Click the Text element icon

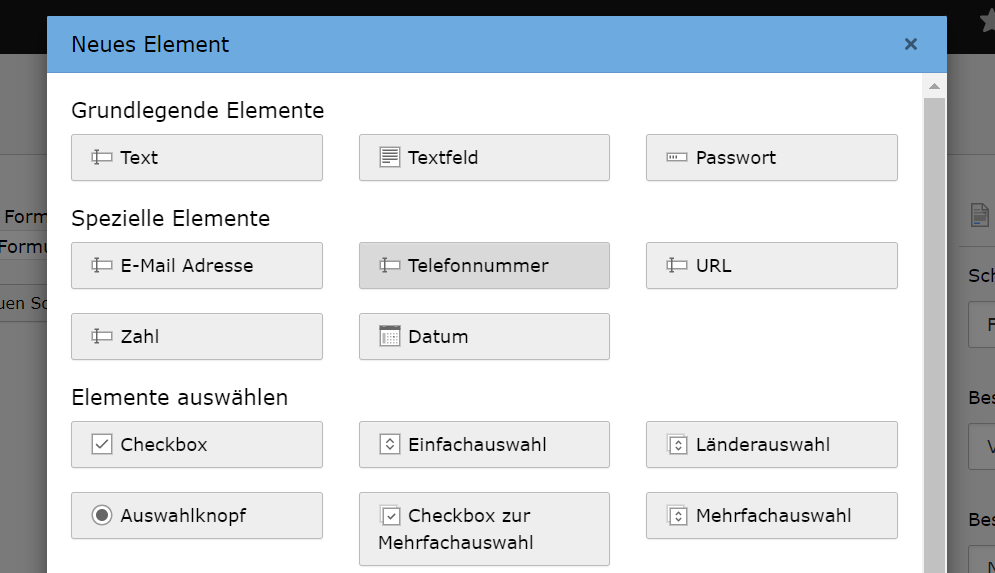pyautogui.click(x=101, y=158)
